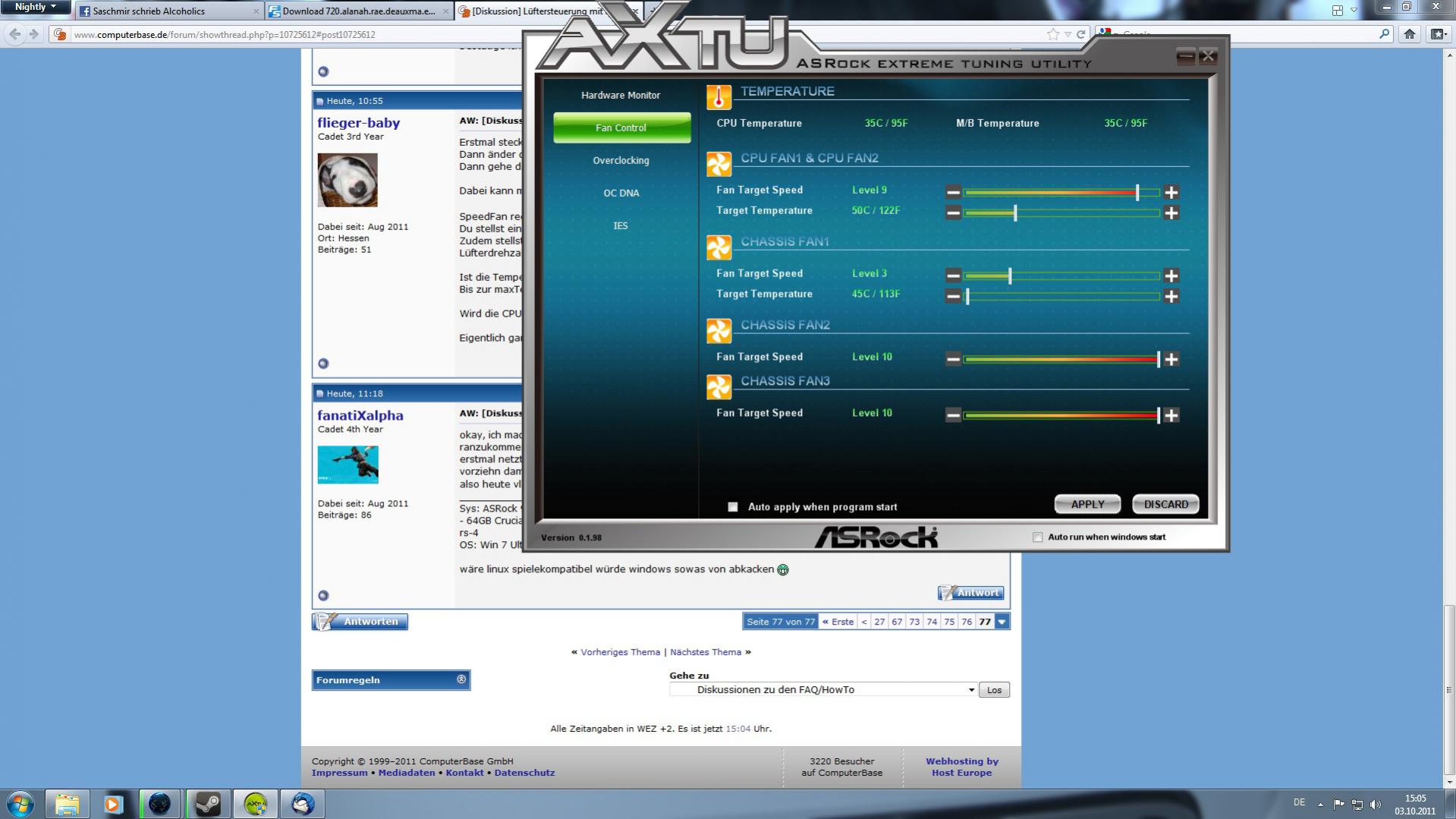Image resolution: width=1456 pixels, height=819 pixels.
Task: Open Thunderbird from the taskbar
Action: [x=303, y=804]
